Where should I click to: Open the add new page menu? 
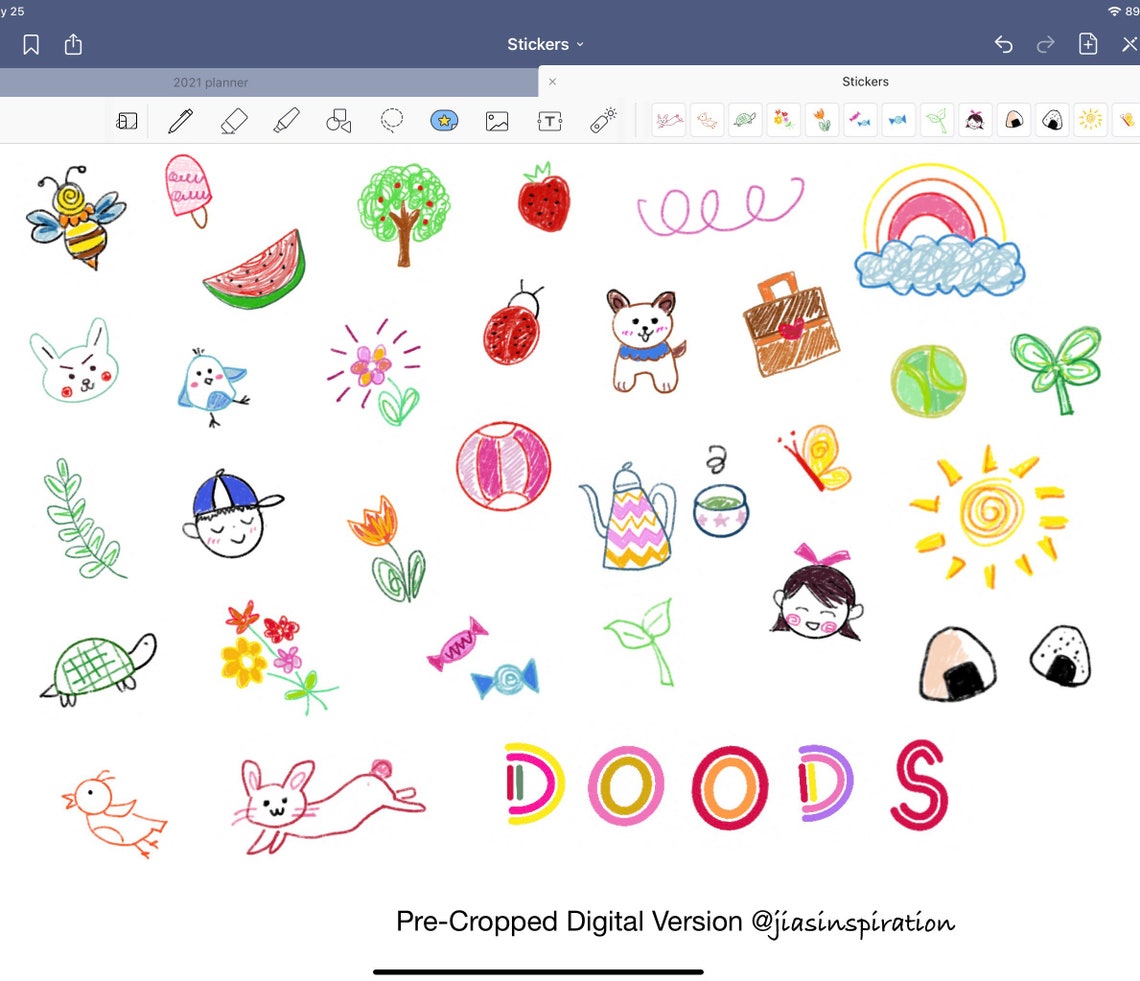(1087, 44)
